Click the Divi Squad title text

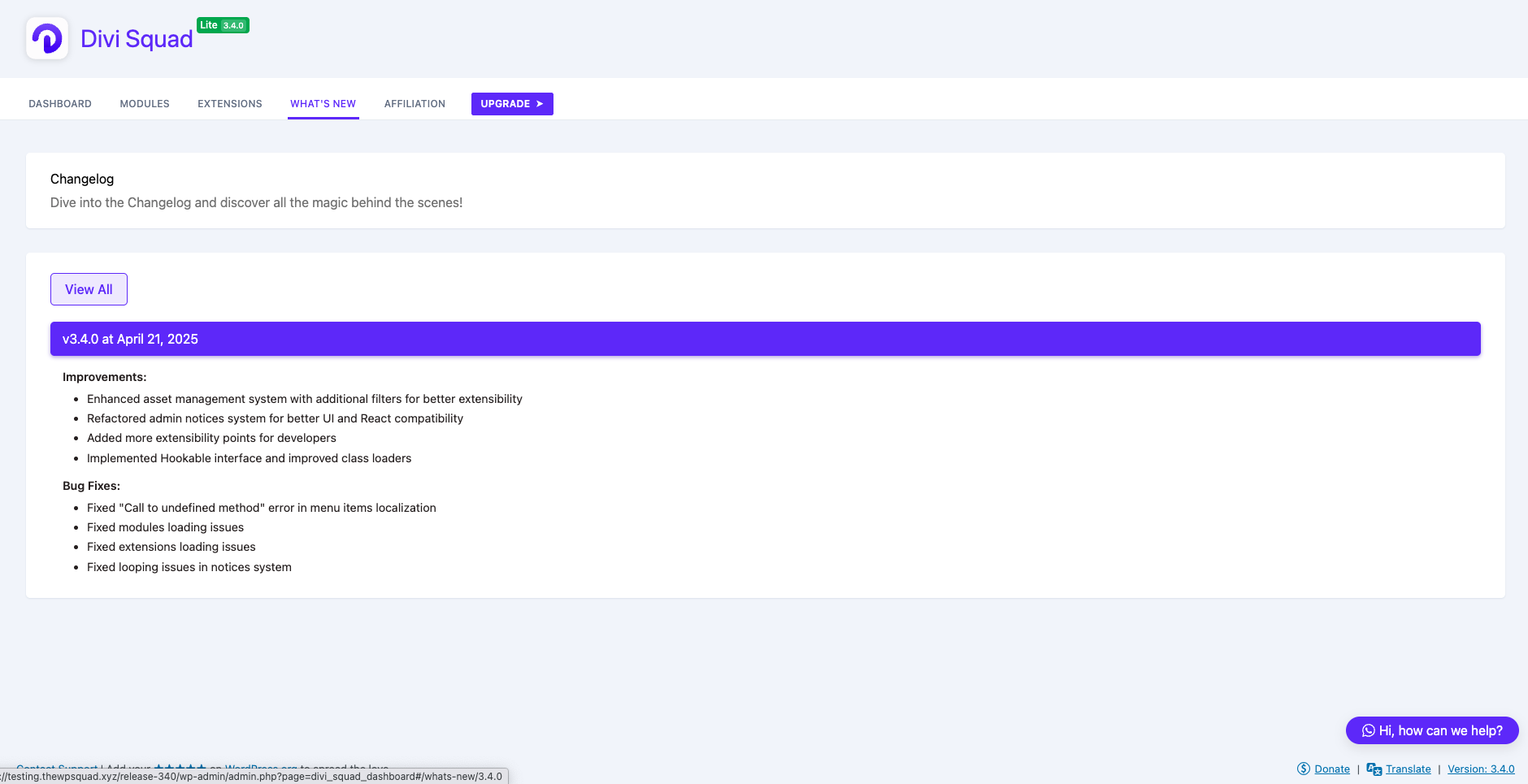tap(137, 39)
